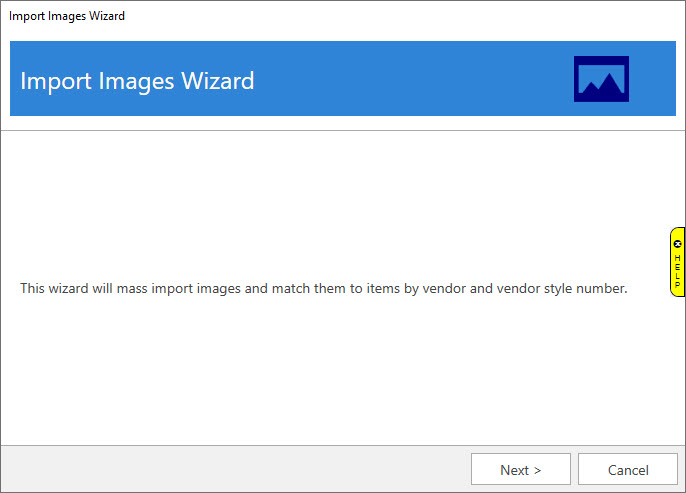Open the yellow HELP side tab
This screenshot has width=686, height=493.
tap(677, 268)
